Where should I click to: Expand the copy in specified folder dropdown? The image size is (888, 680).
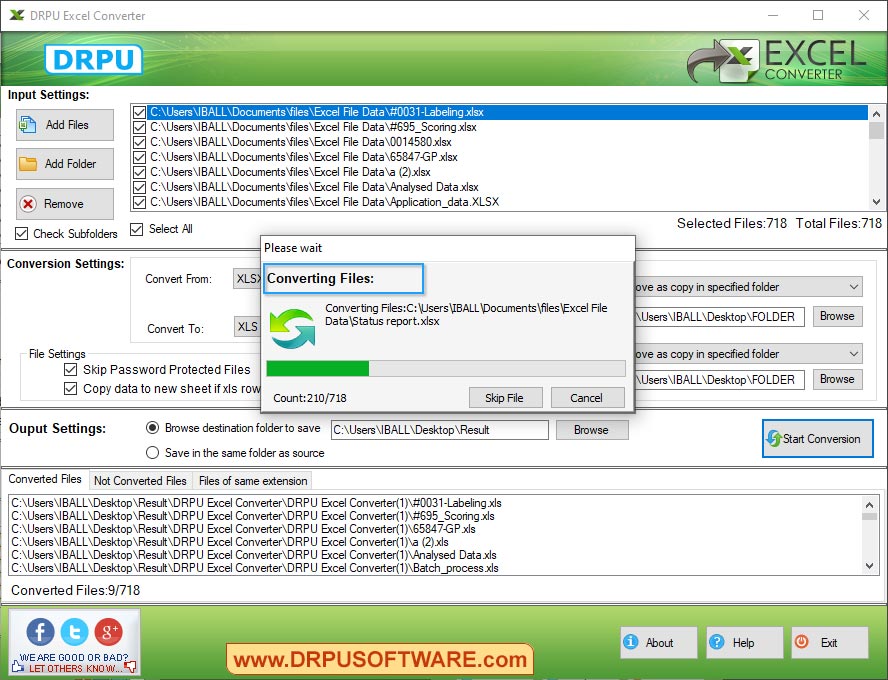855,286
